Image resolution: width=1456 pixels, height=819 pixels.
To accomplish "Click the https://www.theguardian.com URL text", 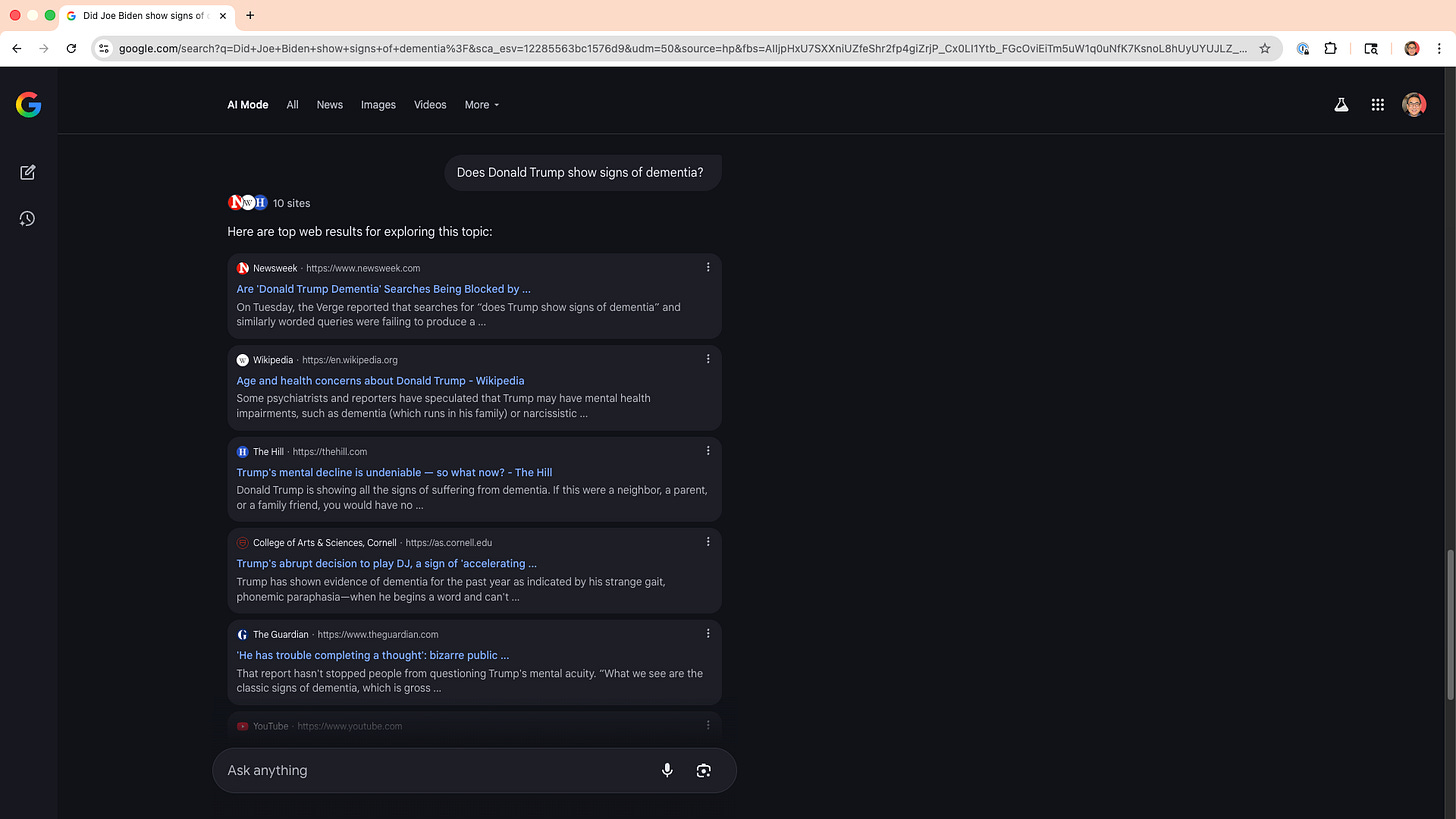I will [380, 634].
